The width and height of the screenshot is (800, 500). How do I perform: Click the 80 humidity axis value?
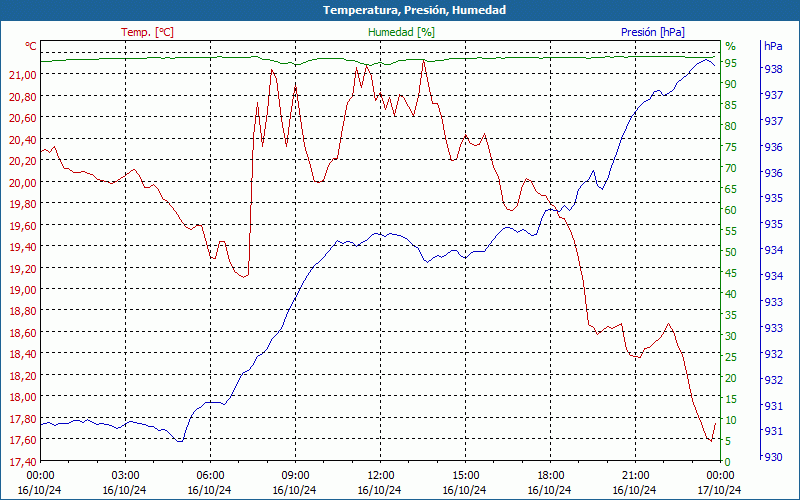point(731,126)
